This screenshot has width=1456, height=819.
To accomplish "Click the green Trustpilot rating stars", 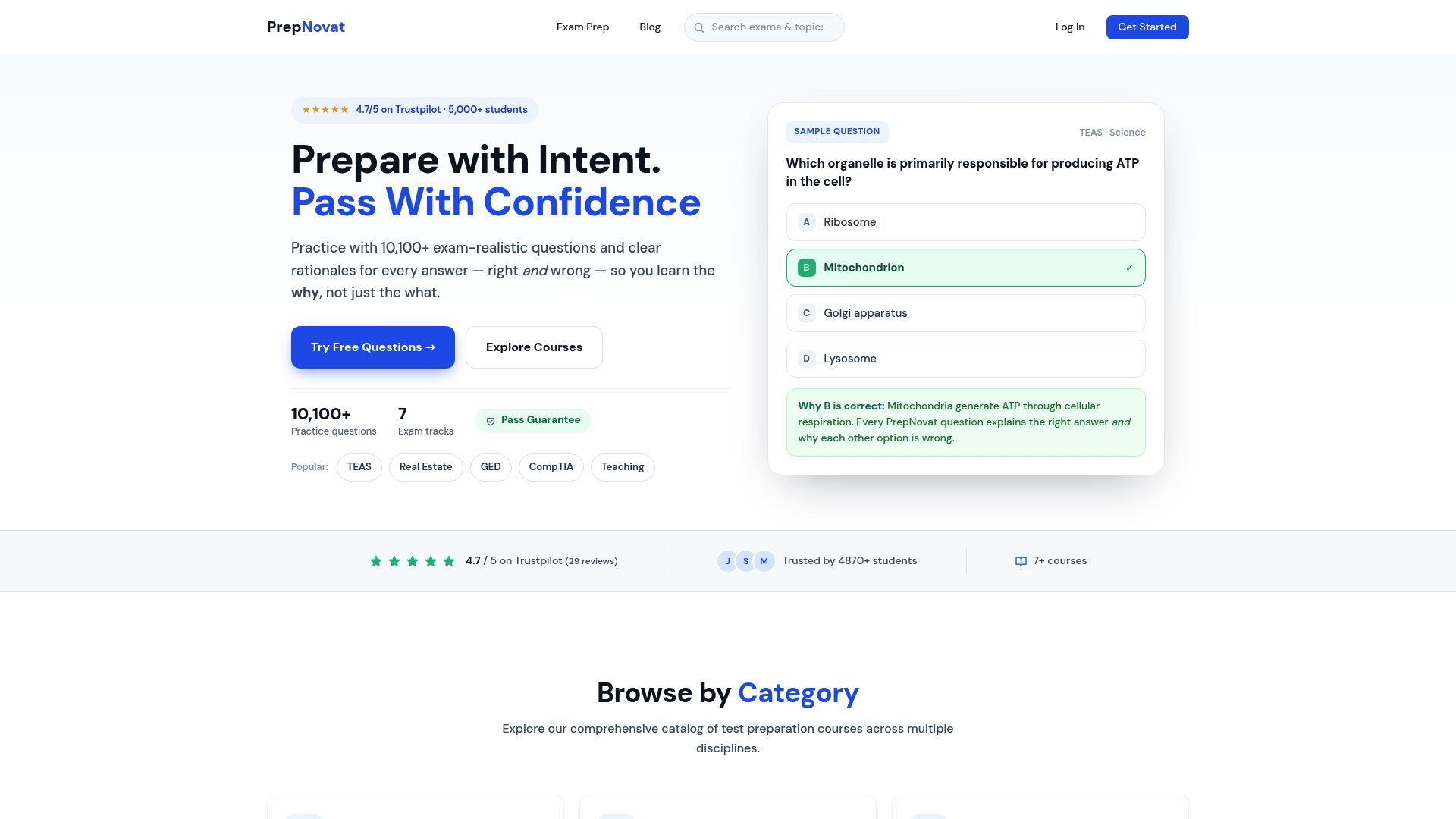I will [413, 561].
